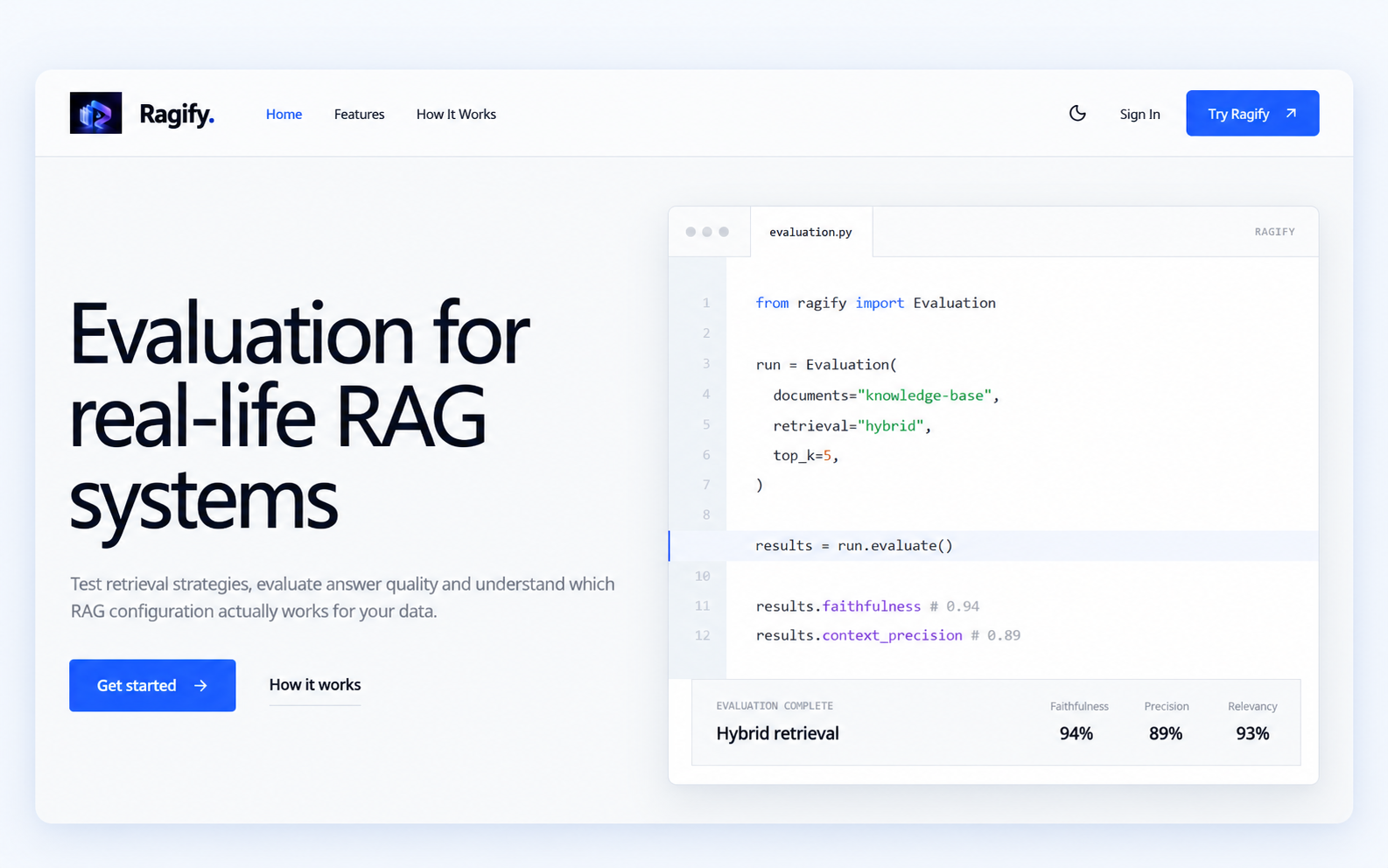Click the Sign In link
The image size is (1388, 868).
coord(1139,114)
